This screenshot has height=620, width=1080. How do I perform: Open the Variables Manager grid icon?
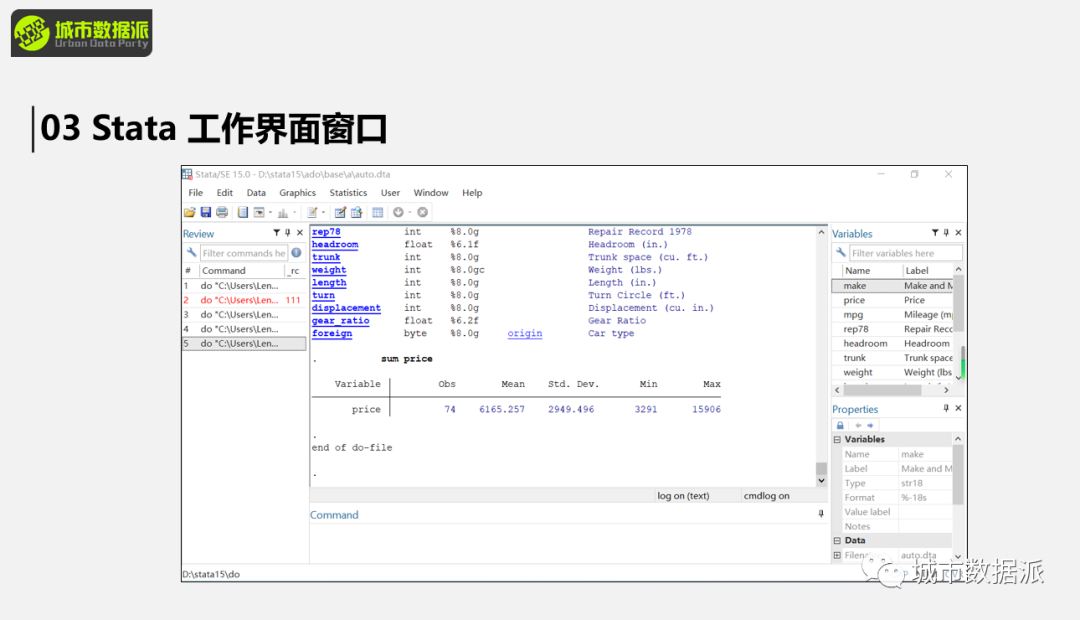377,212
